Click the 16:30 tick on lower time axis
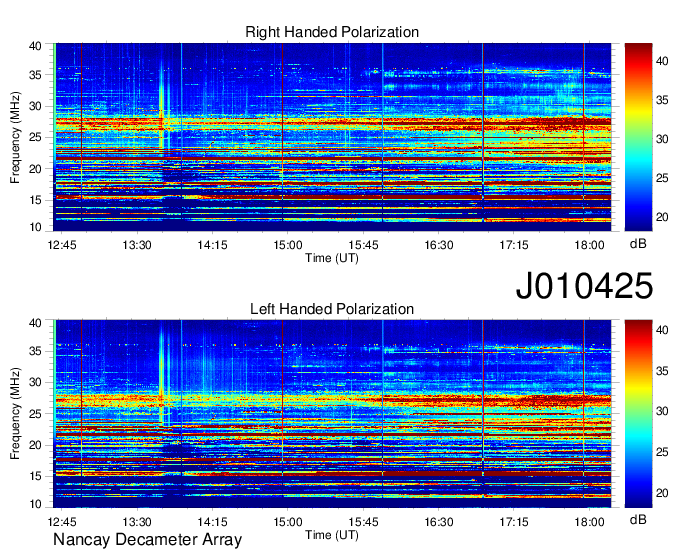 (x=438, y=522)
